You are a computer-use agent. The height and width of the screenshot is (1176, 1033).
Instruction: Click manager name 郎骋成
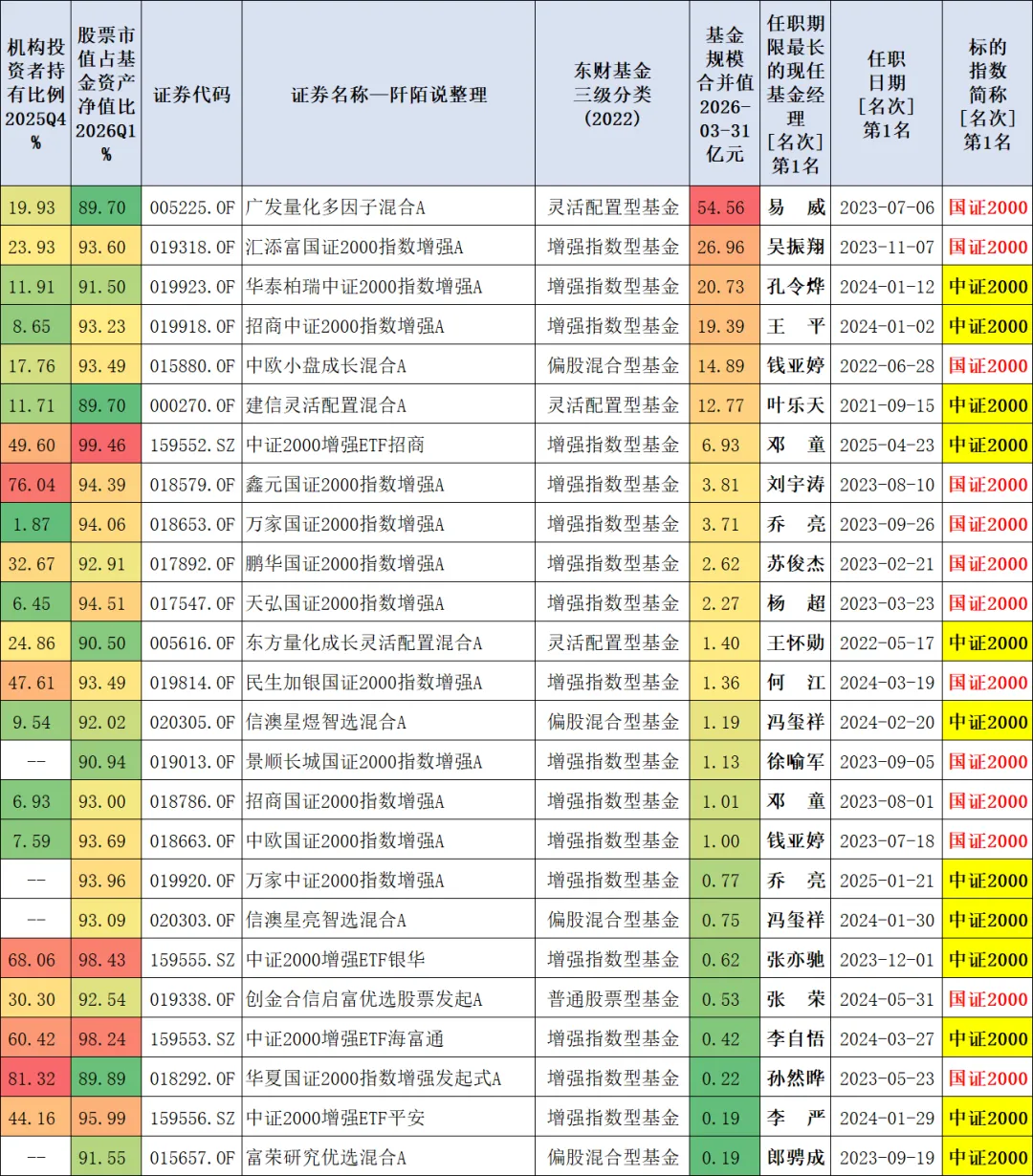[x=796, y=1159]
